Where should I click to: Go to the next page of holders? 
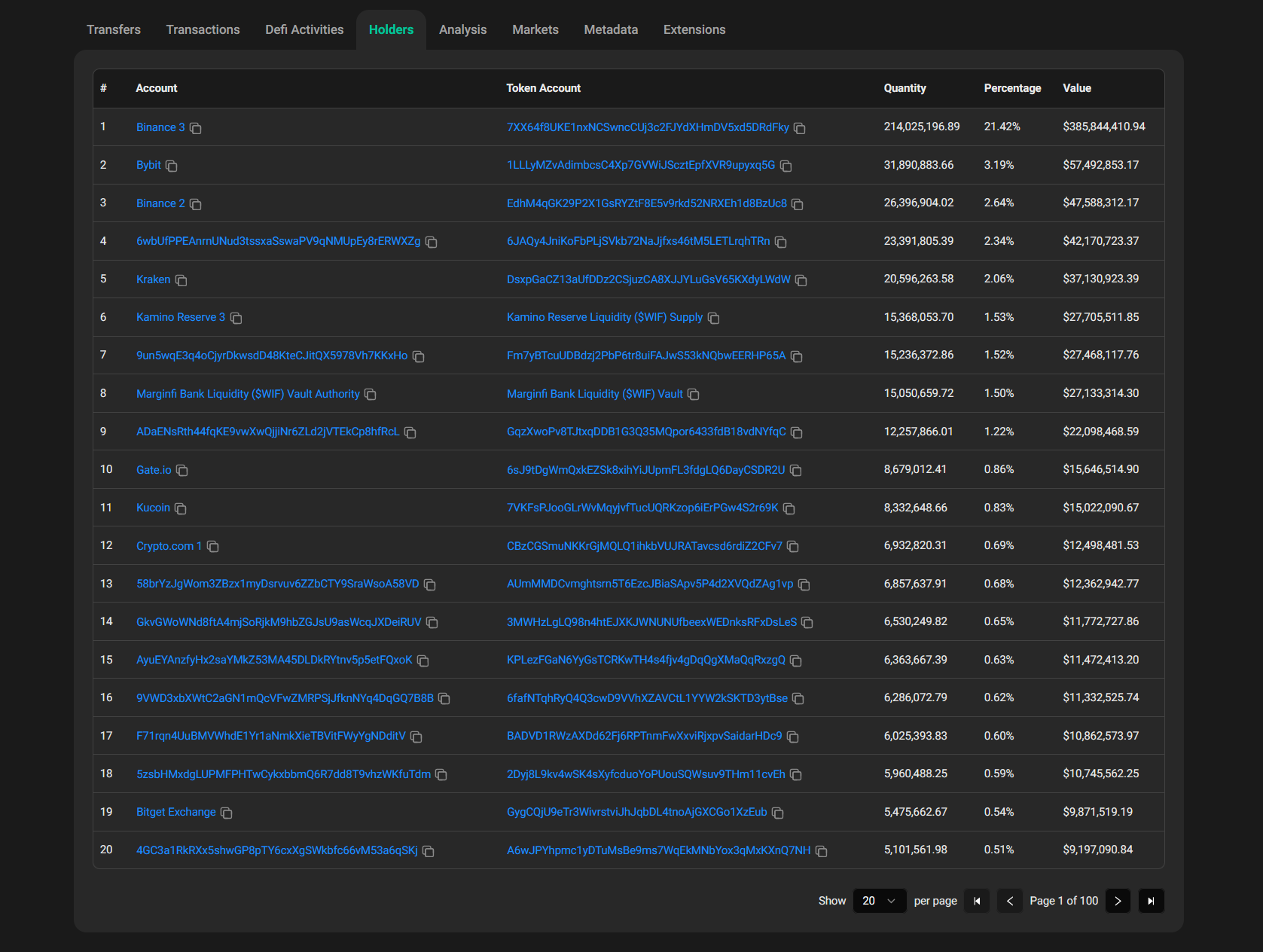[1118, 901]
